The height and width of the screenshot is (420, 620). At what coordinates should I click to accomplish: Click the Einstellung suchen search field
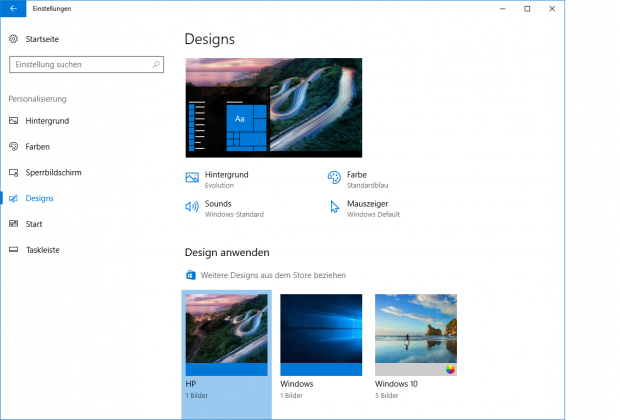(87, 64)
